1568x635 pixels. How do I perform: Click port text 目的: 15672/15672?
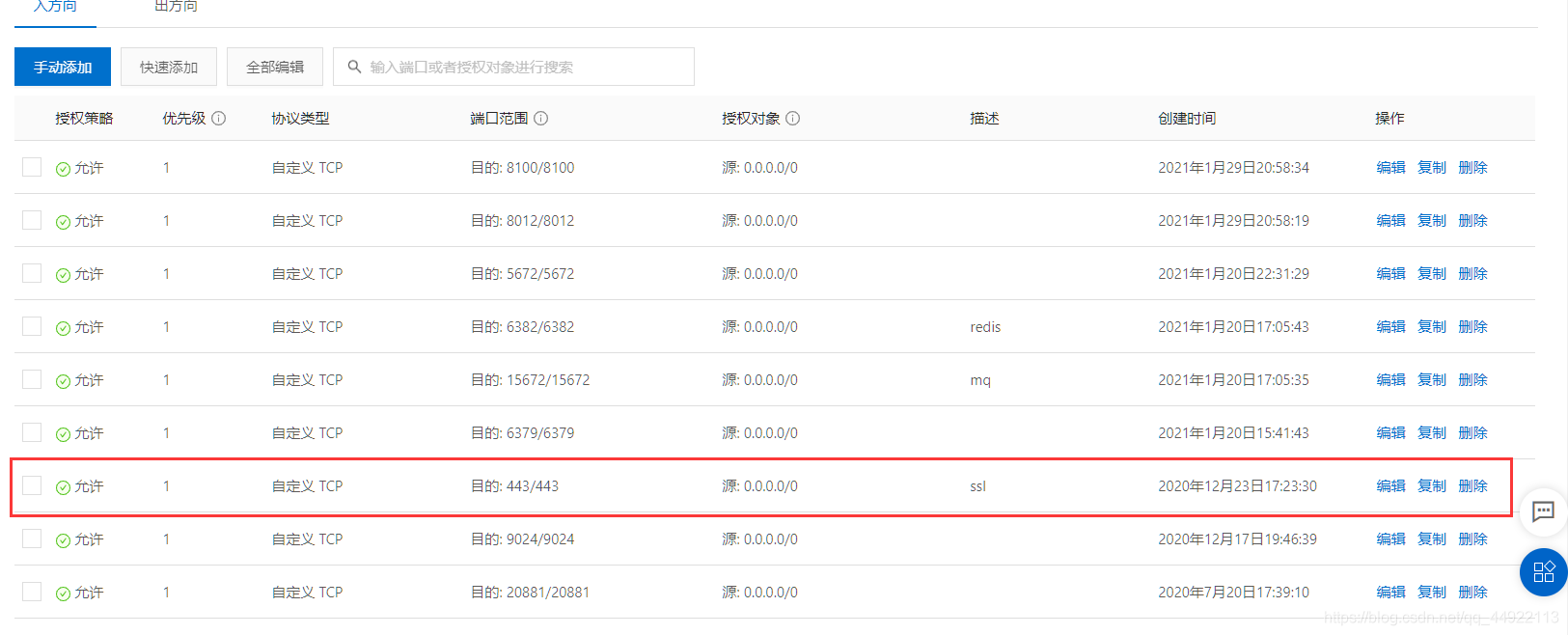pos(530,379)
